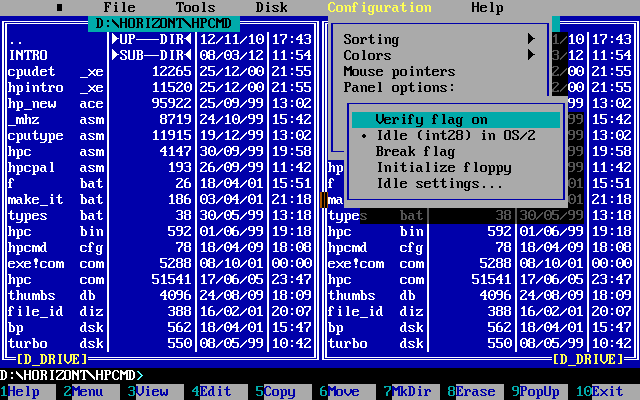Select cputype asm in left panel

coord(160,136)
